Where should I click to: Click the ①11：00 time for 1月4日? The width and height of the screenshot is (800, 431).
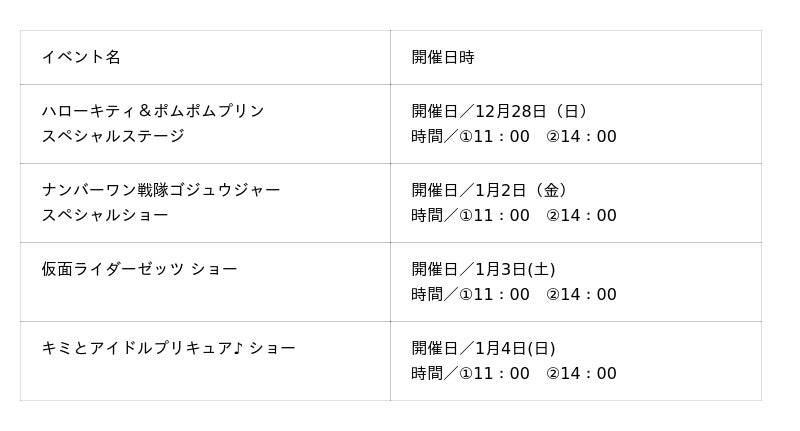point(494,373)
